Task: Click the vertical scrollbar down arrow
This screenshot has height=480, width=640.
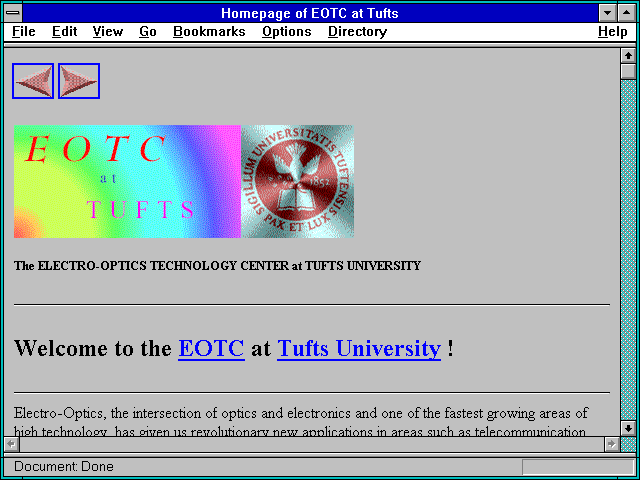Action: pyautogui.click(x=628, y=428)
